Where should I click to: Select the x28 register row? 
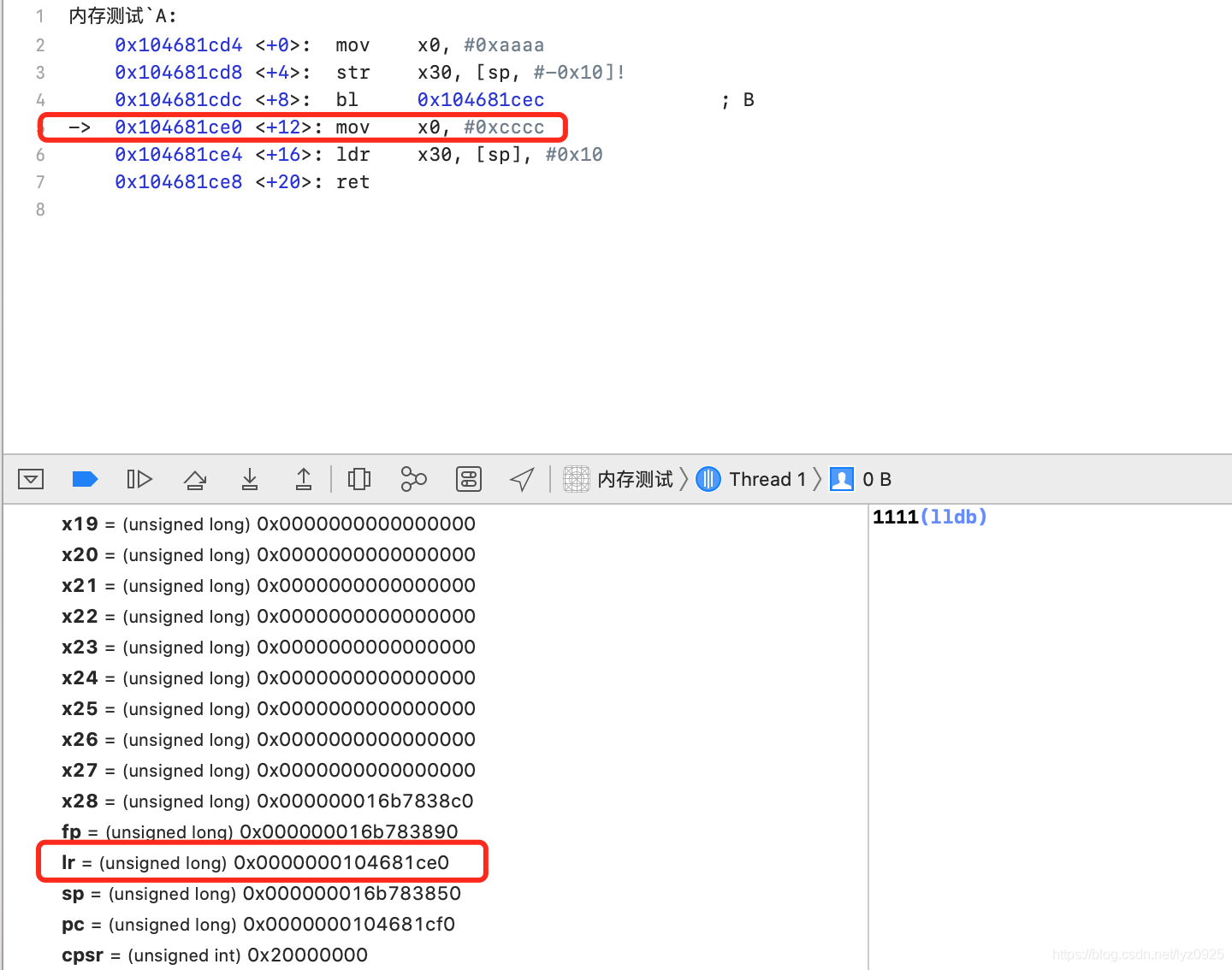pyautogui.click(x=268, y=801)
